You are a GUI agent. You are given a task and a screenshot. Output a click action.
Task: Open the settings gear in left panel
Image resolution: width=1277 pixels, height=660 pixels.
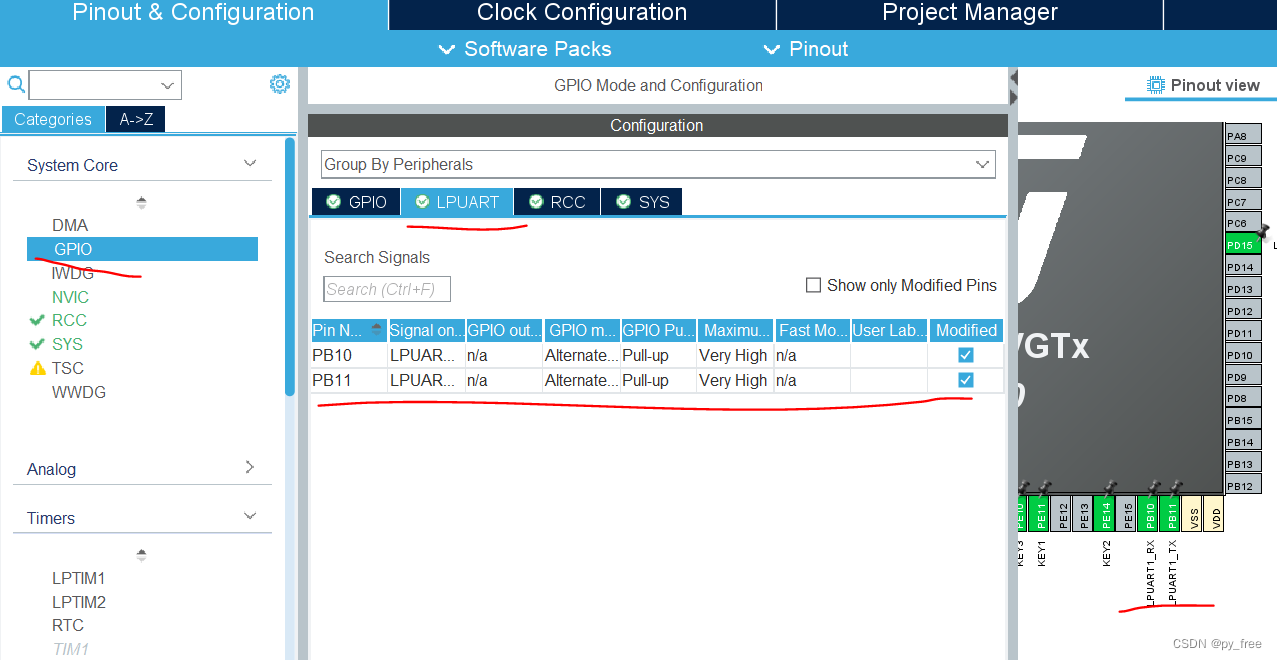[279, 84]
